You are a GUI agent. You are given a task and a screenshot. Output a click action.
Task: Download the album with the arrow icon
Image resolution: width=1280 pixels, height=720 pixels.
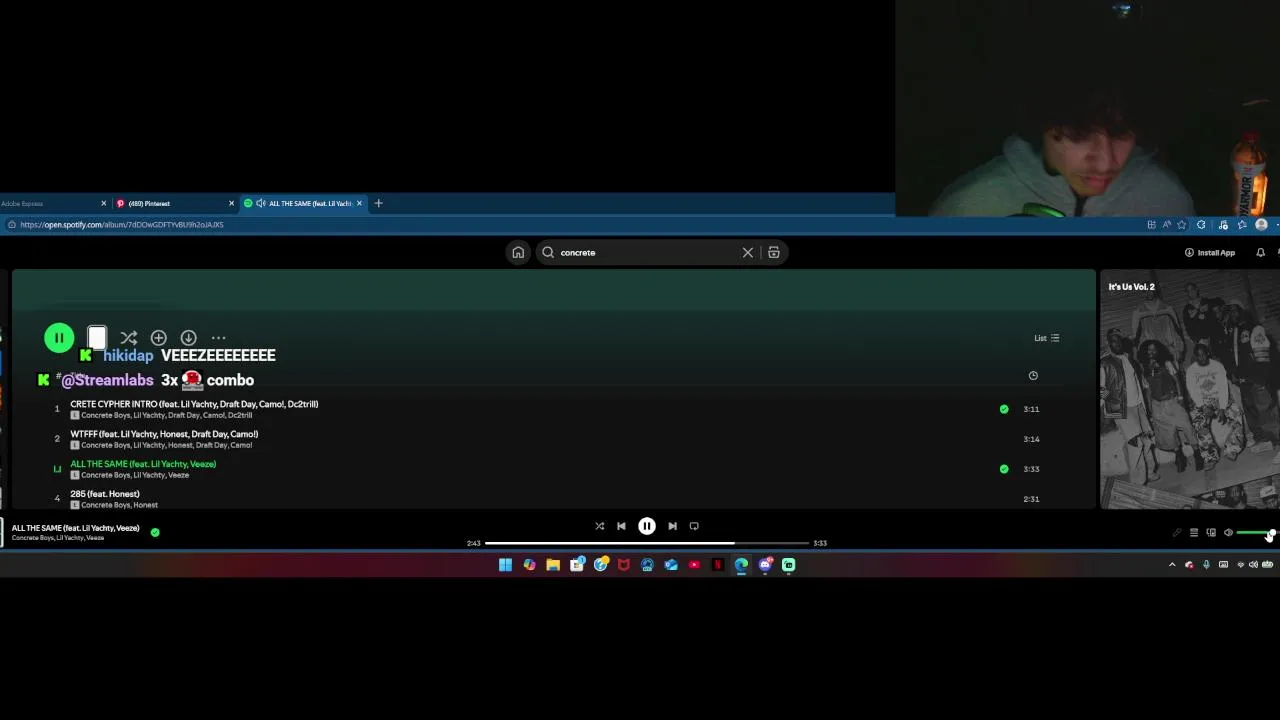coord(188,338)
